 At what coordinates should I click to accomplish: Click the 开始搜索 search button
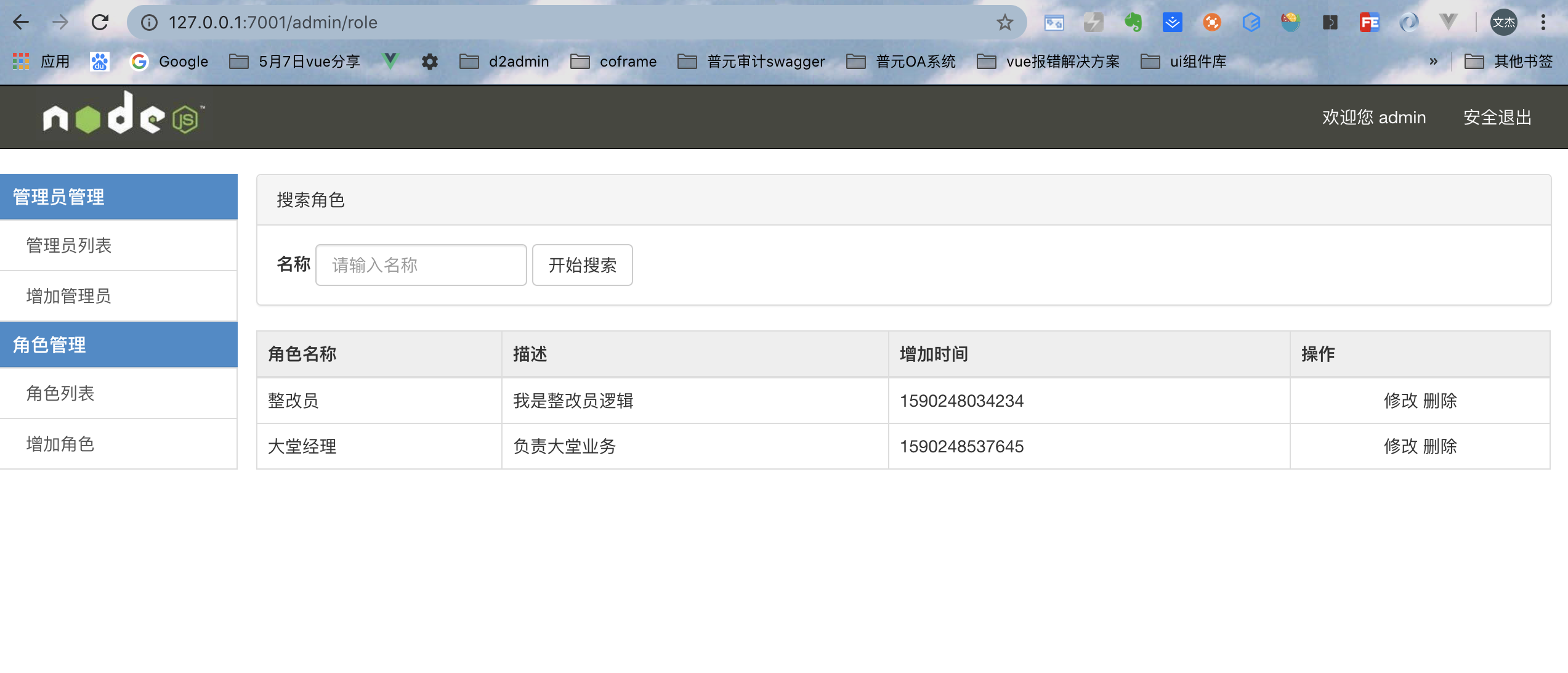(582, 265)
